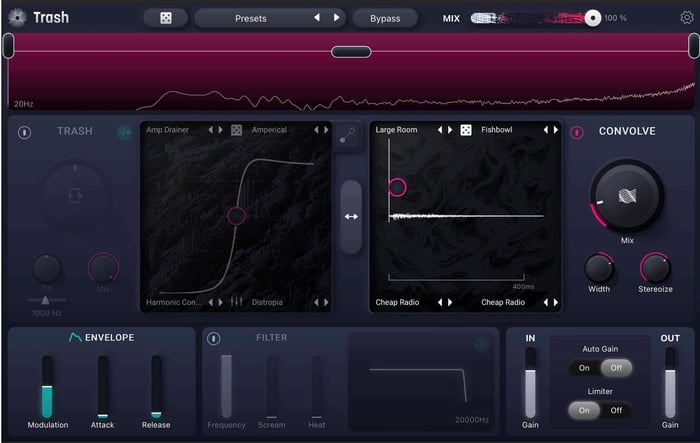
Task: Randomize the Trash distortion pad dice
Action: (x=237, y=130)
